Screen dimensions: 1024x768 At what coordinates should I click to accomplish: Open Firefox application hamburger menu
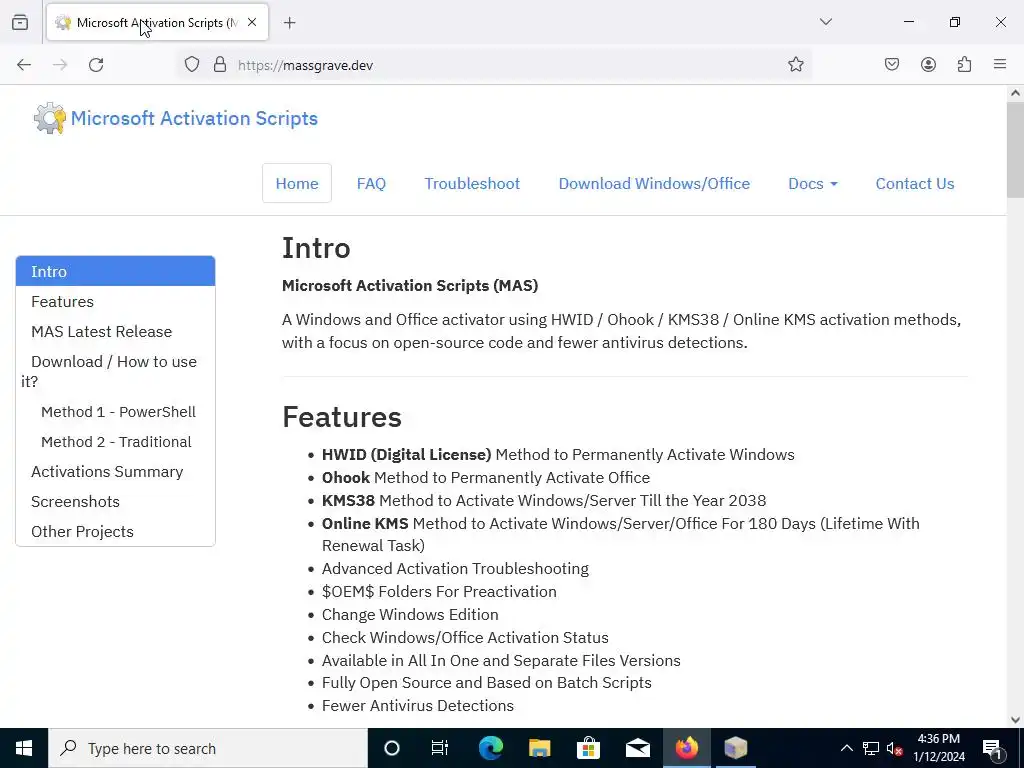point(1000,64)
